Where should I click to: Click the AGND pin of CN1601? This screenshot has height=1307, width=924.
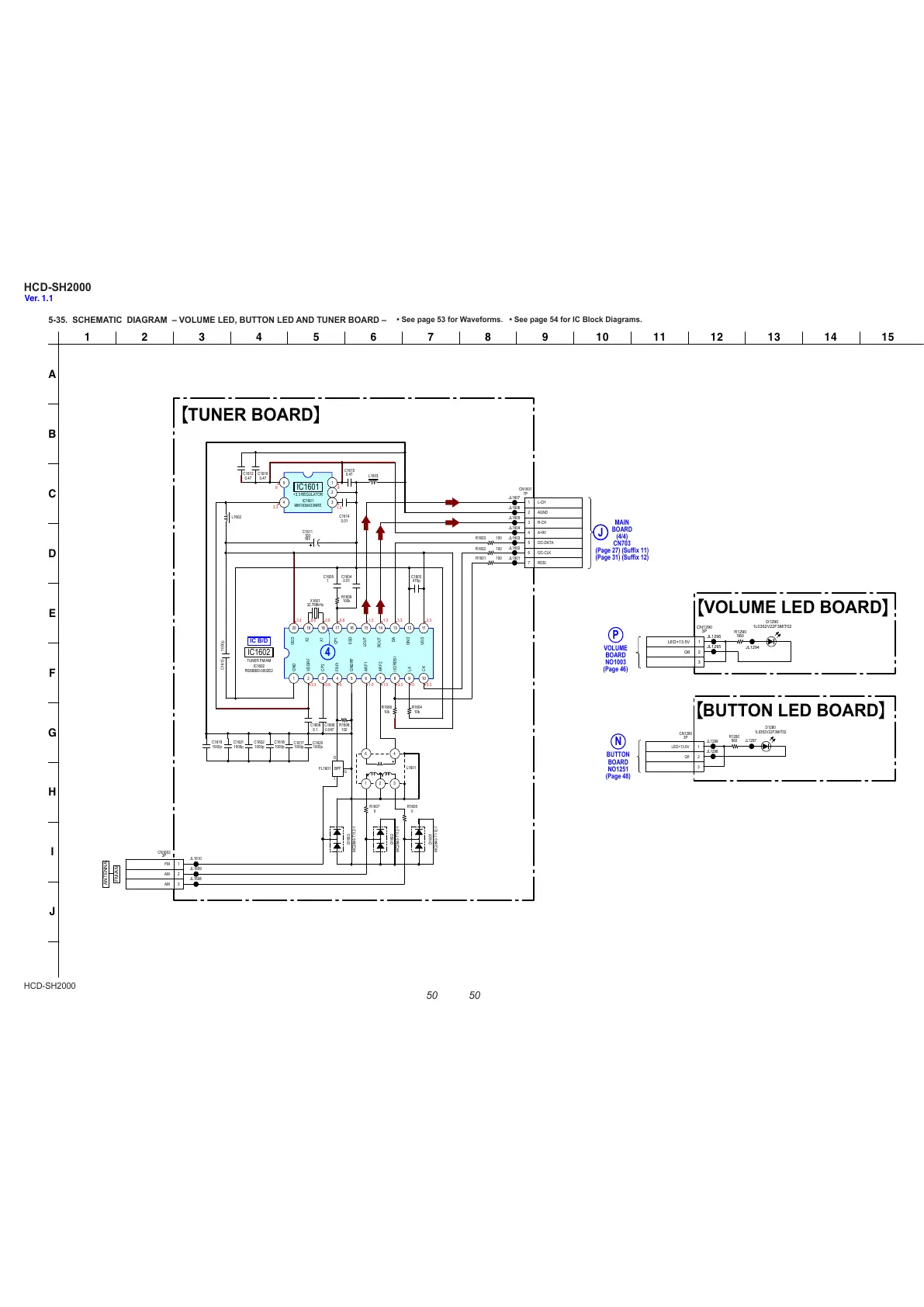[554, 512]
